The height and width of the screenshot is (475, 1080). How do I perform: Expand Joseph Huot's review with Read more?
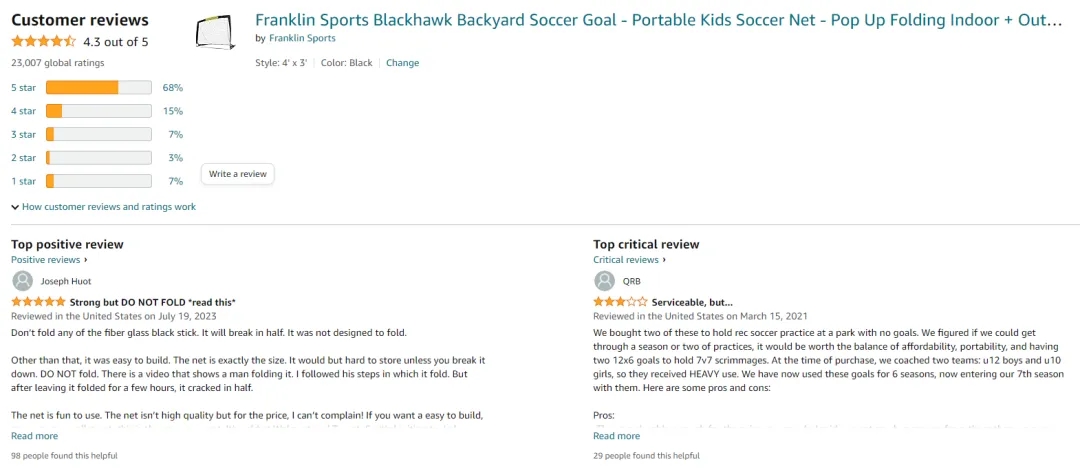(x=34, y=436)
